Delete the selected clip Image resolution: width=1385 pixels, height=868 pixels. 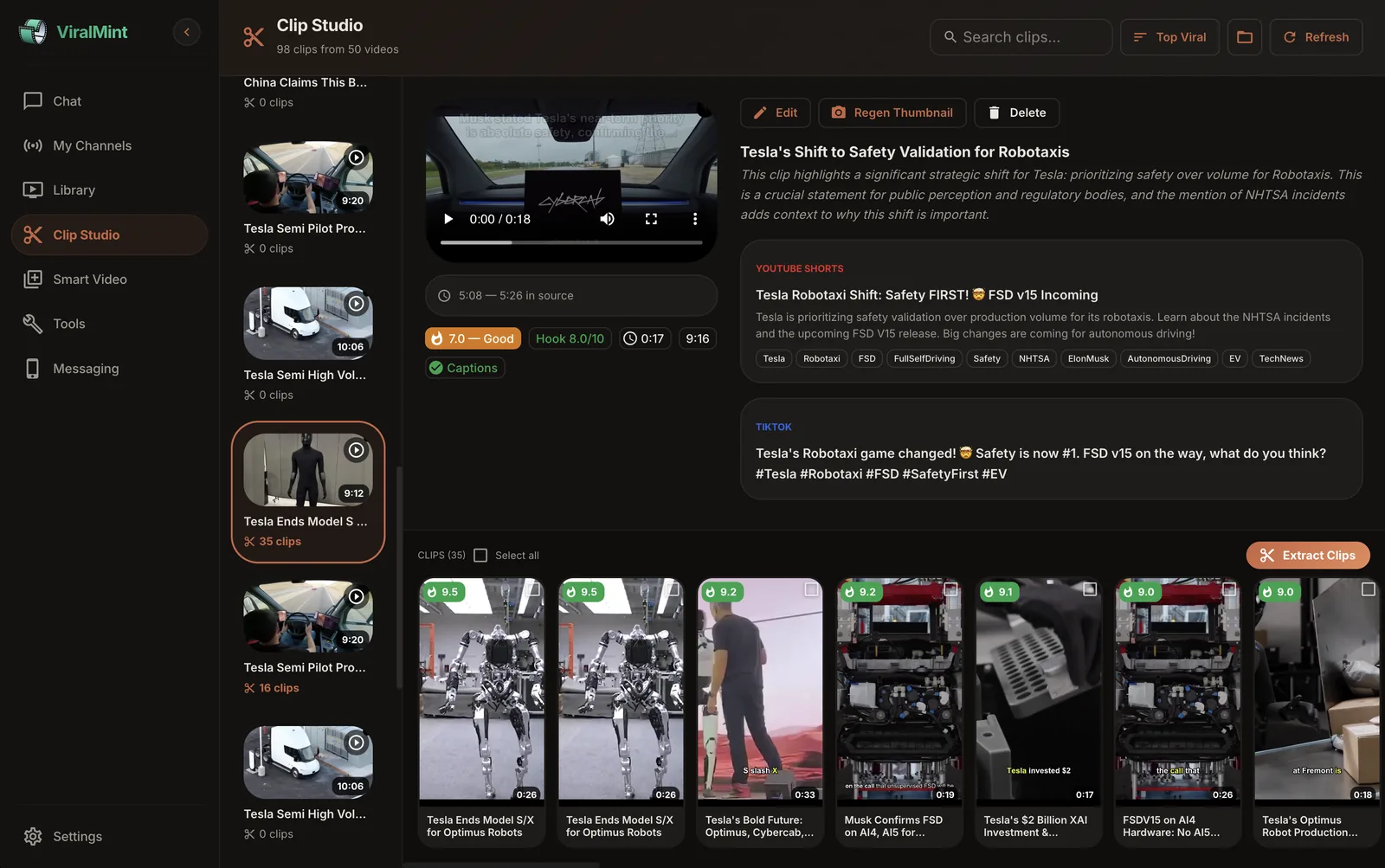coord(1016,113)
